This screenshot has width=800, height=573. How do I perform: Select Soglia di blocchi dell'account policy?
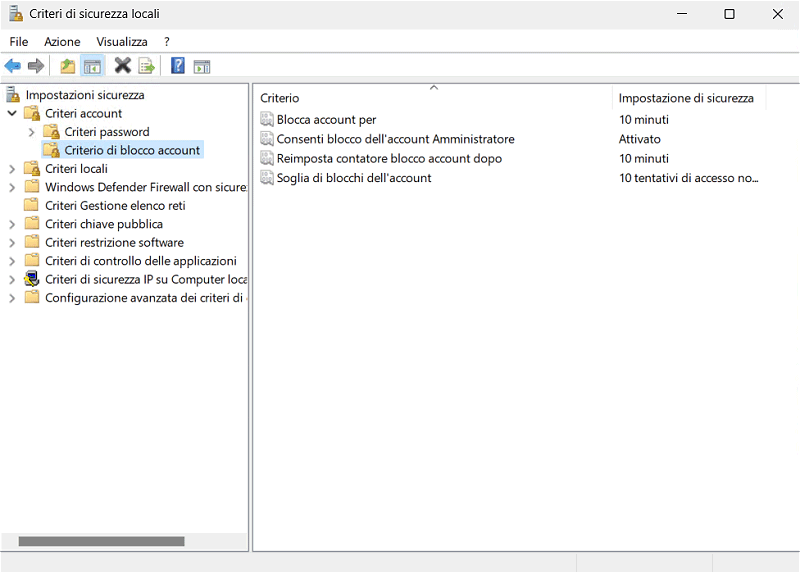point(354,178)
